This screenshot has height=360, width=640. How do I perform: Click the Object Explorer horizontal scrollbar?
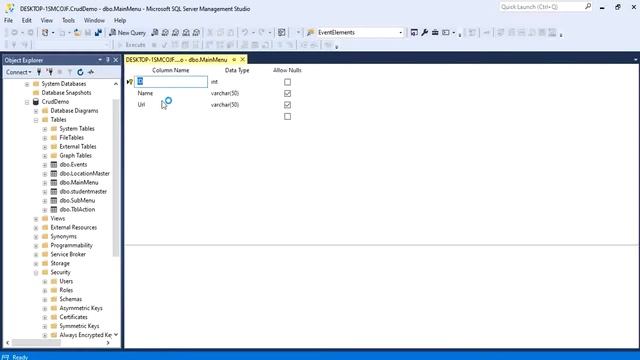36,343
